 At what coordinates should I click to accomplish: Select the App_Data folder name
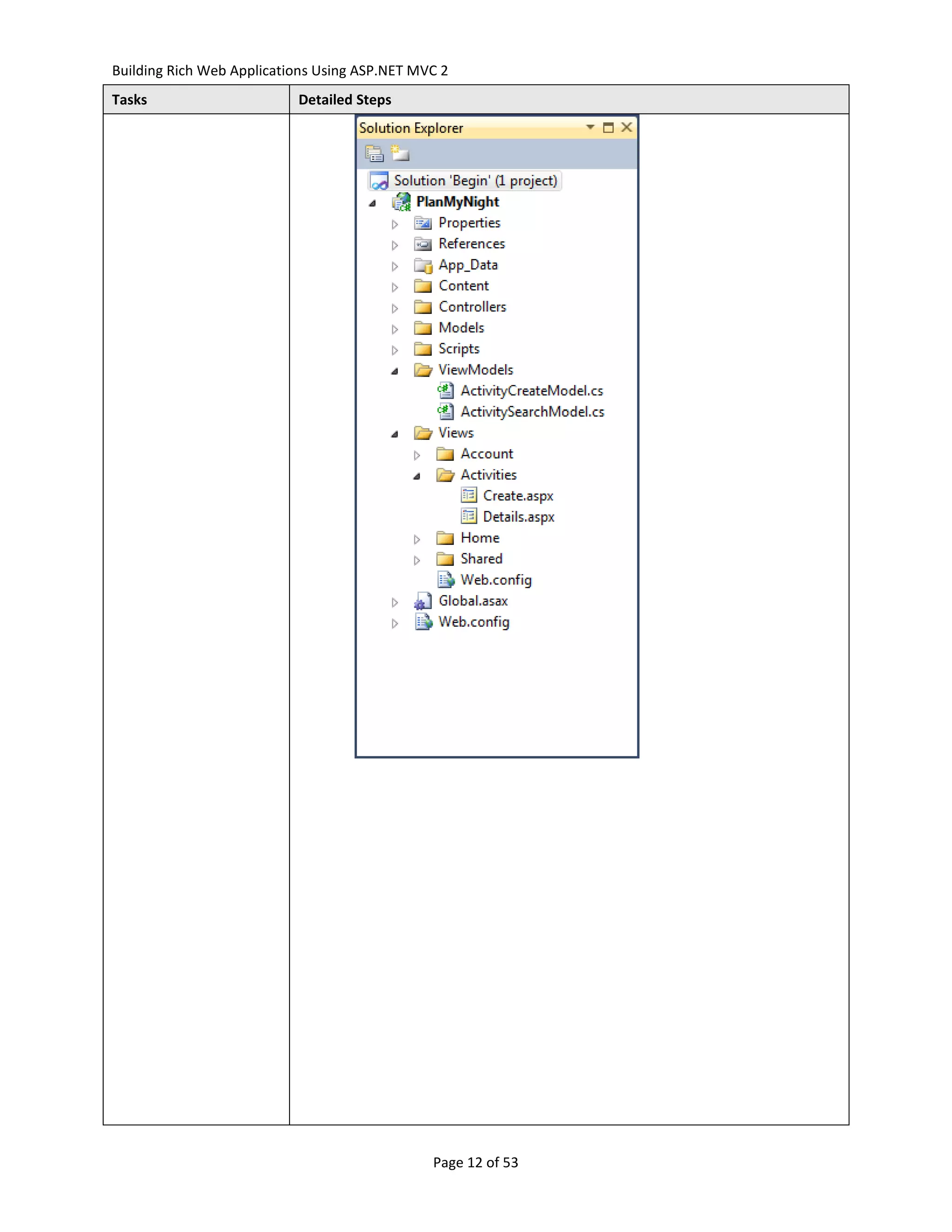point(468,265)
